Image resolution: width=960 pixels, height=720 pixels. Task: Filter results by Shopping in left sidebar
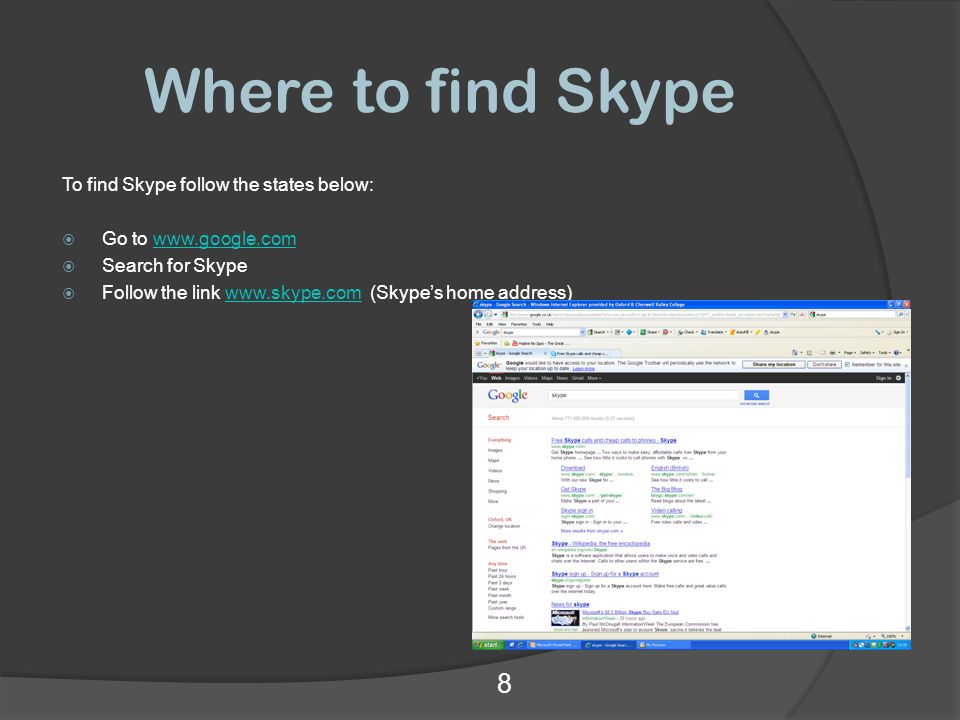click(497, 491)
